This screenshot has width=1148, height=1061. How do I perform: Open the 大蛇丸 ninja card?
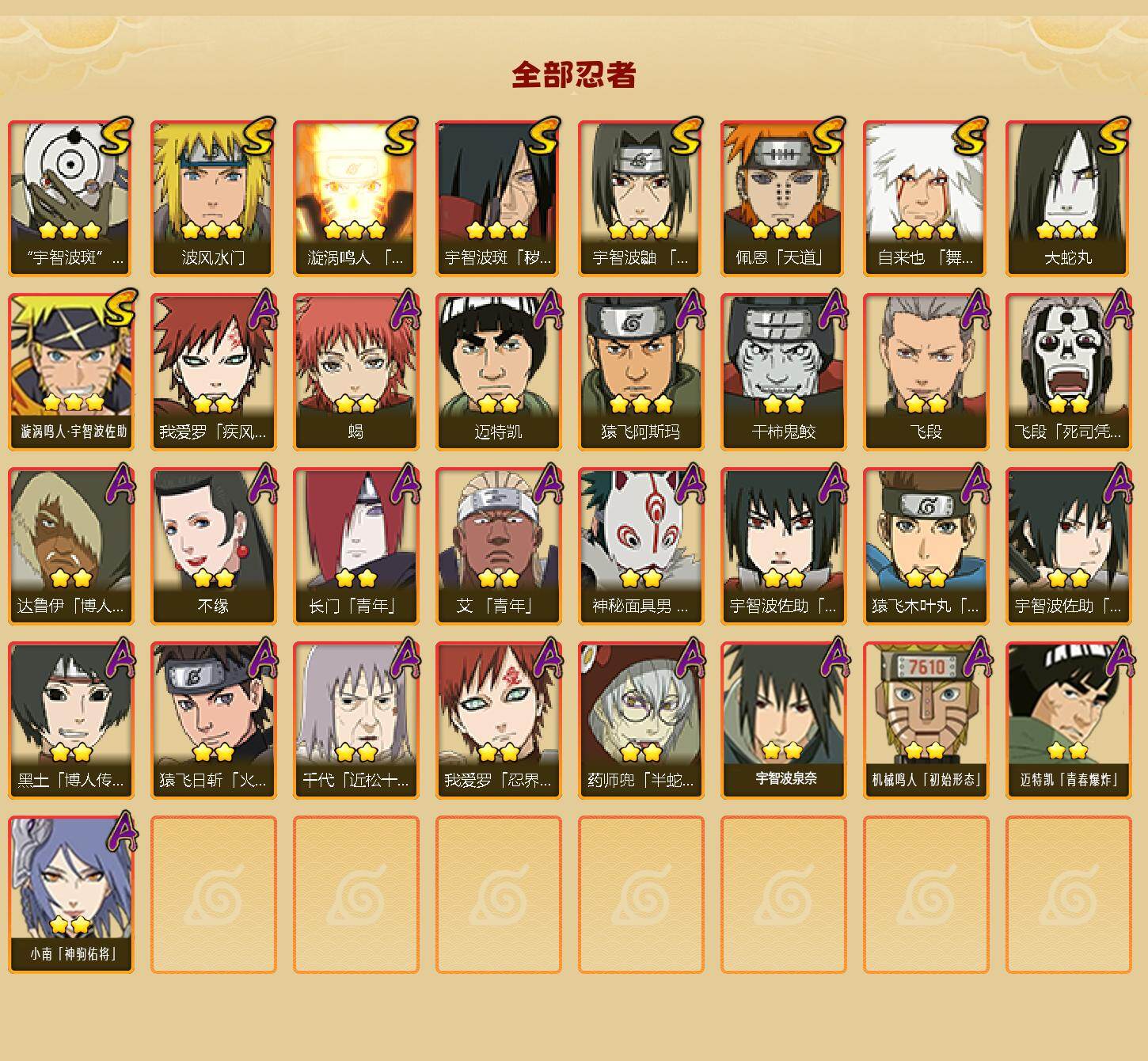click(x=1068, y=198)
